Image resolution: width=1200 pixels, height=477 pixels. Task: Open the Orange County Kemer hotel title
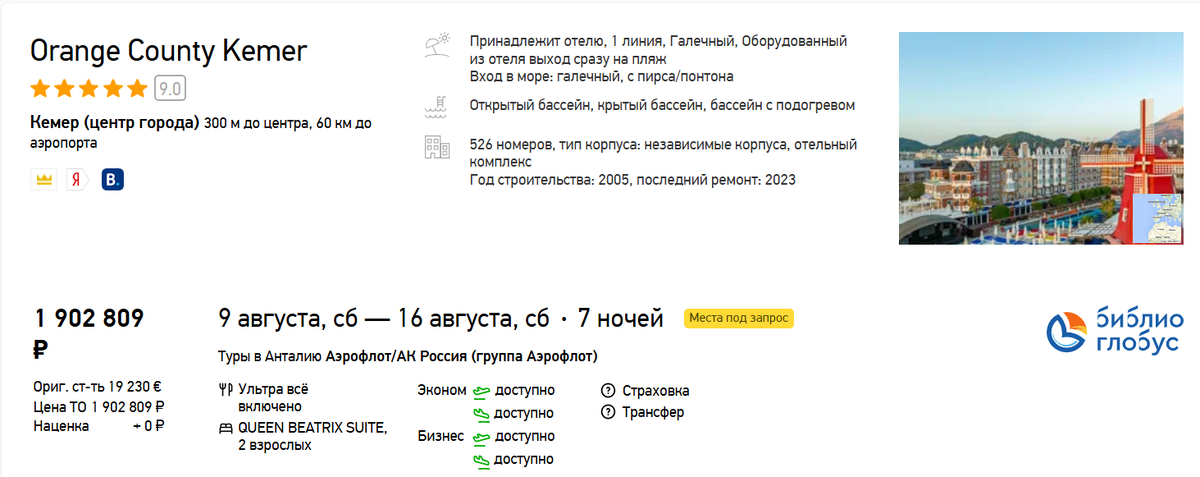169,51
